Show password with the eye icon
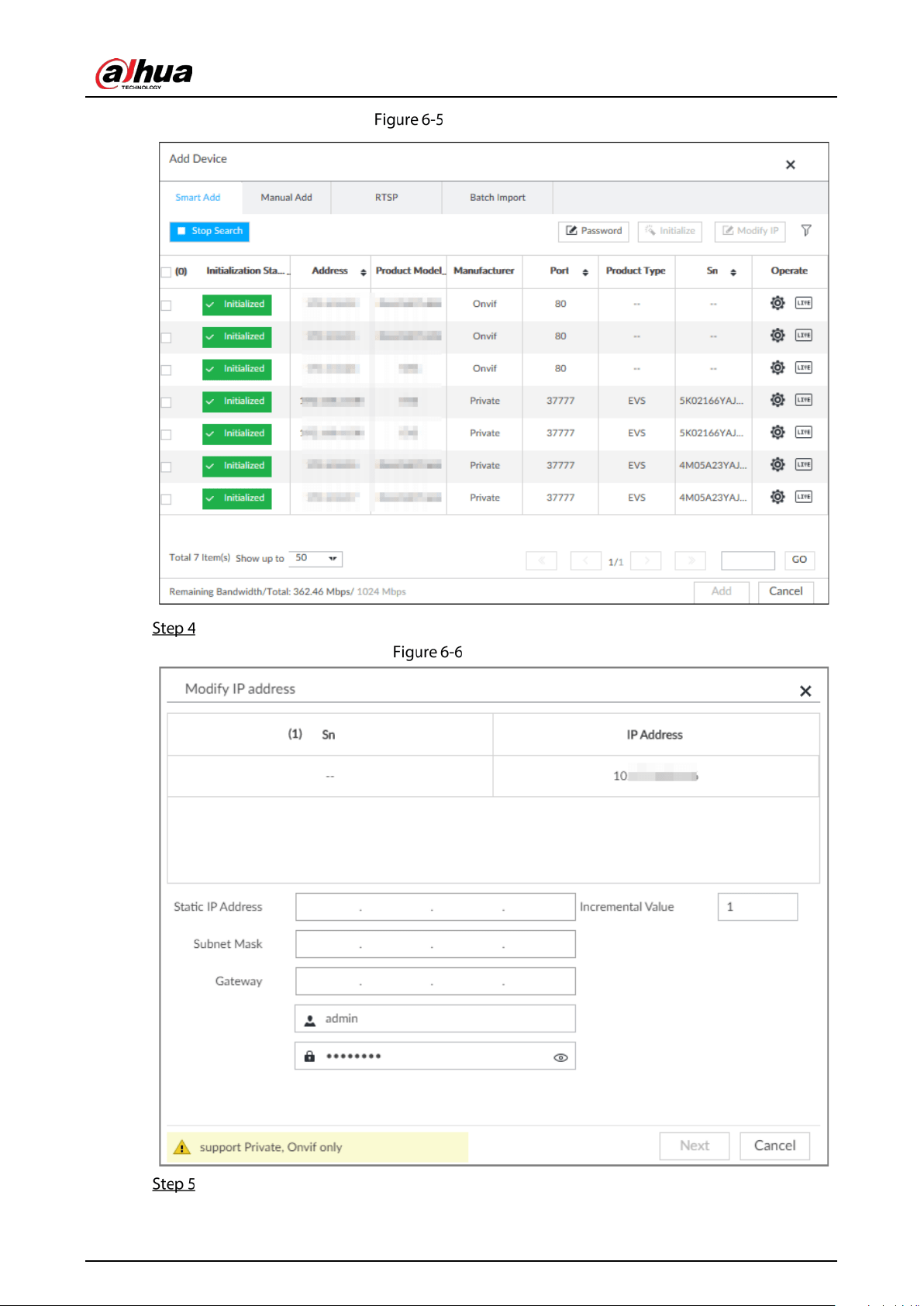This screenshot has height=1306, width=924. pos(561,1057)
